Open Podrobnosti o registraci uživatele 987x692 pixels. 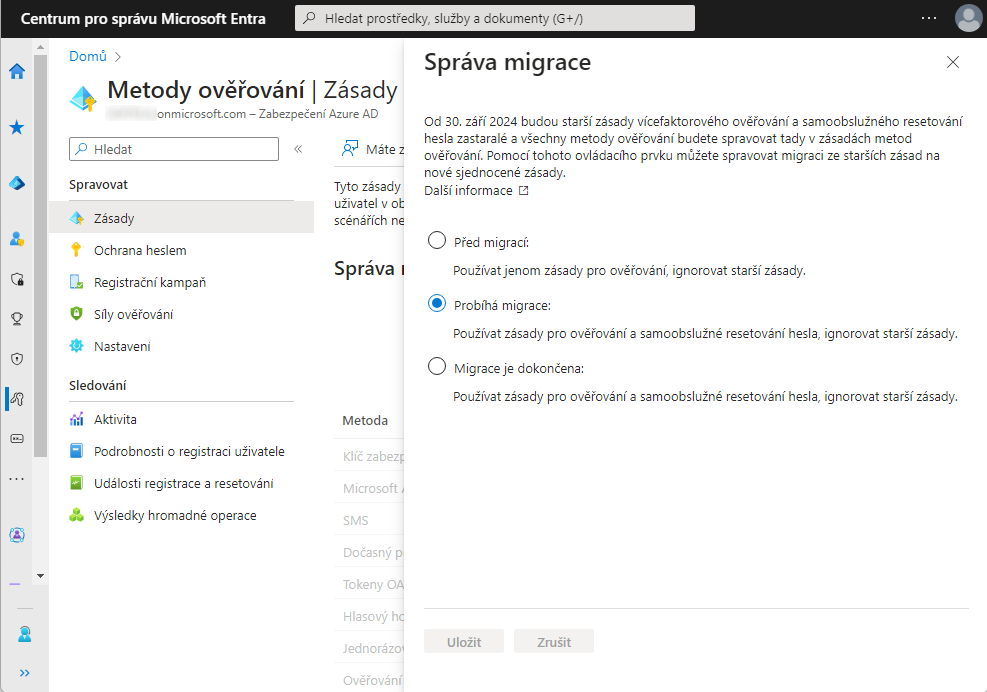coord(181,451)
